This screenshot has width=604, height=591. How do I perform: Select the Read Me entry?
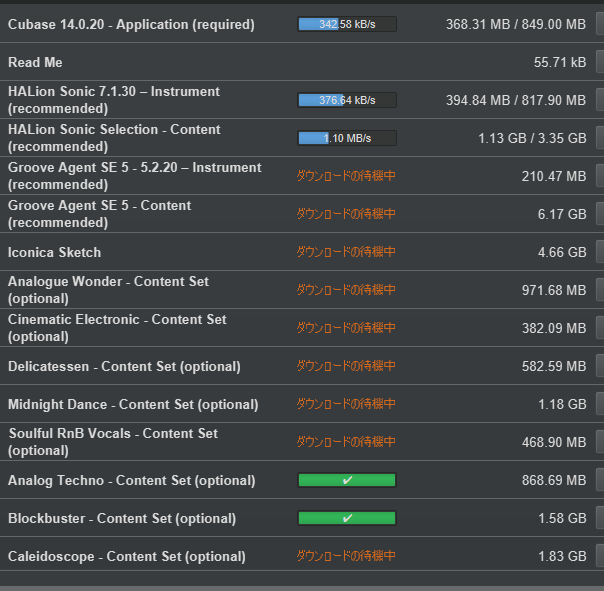[37, 62]
